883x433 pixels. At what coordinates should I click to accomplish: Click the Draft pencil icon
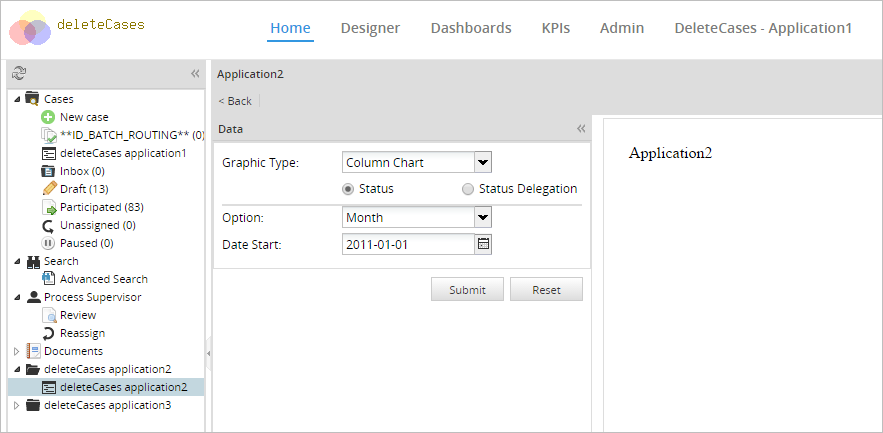48,189
